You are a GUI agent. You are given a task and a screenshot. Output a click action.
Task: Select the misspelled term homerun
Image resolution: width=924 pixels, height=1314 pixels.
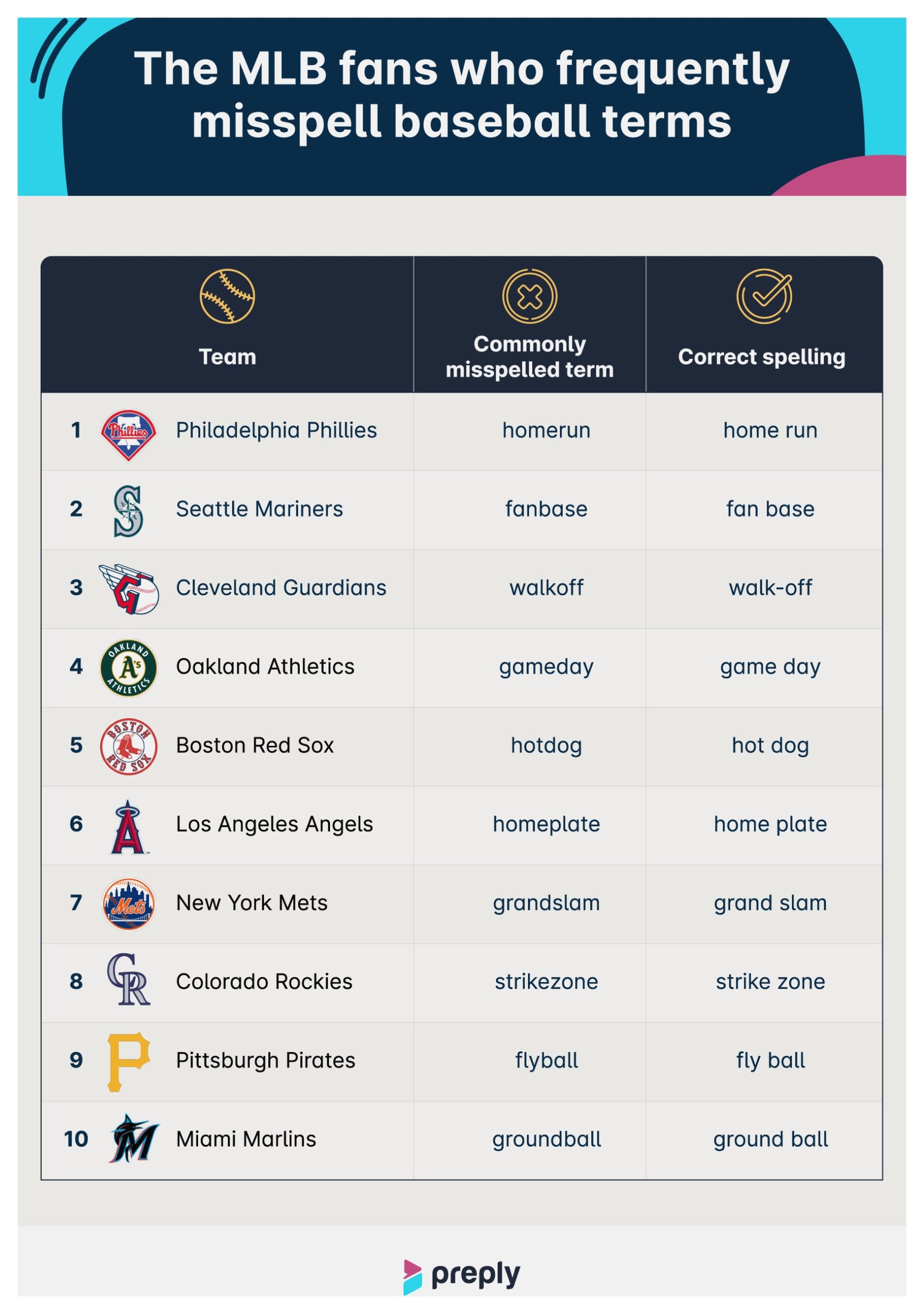[x=546, y=430]
